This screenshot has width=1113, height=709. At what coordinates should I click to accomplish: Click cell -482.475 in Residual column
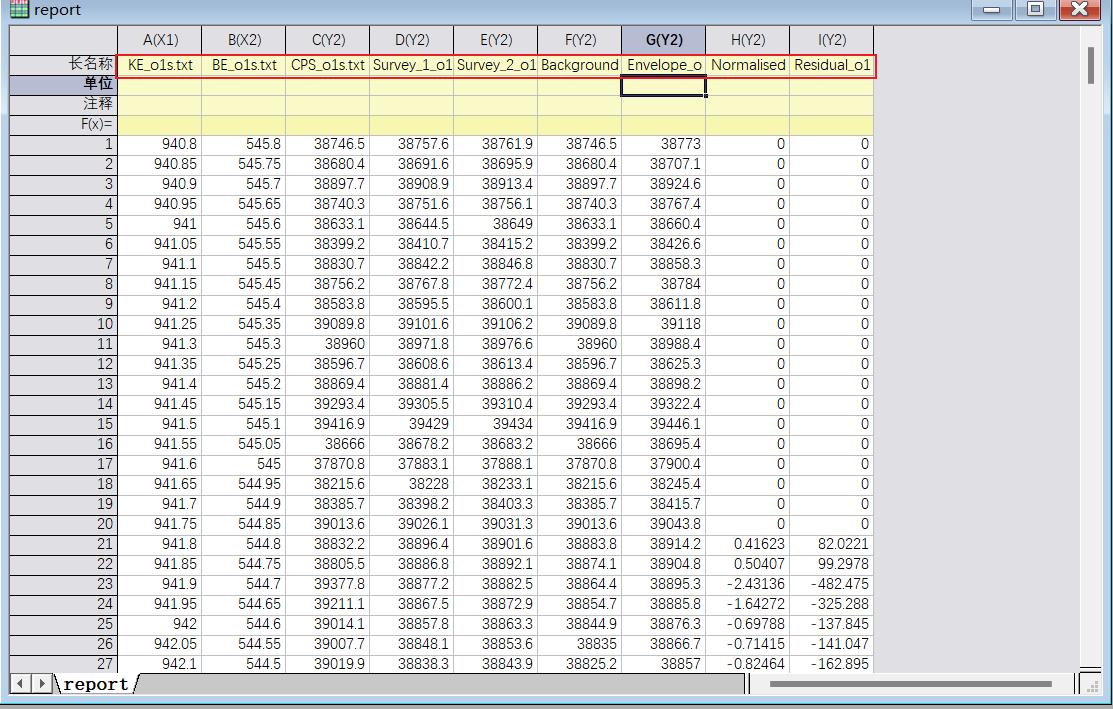pyautogui.click(x=831, y=584)
